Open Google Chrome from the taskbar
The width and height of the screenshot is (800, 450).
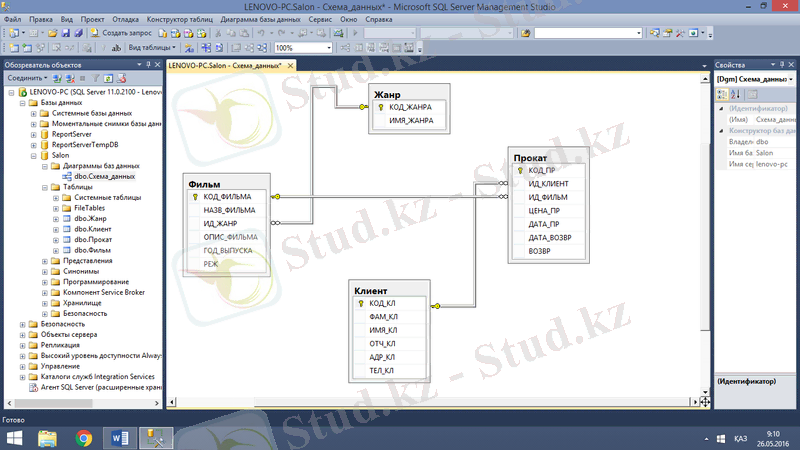coord(84,438)
